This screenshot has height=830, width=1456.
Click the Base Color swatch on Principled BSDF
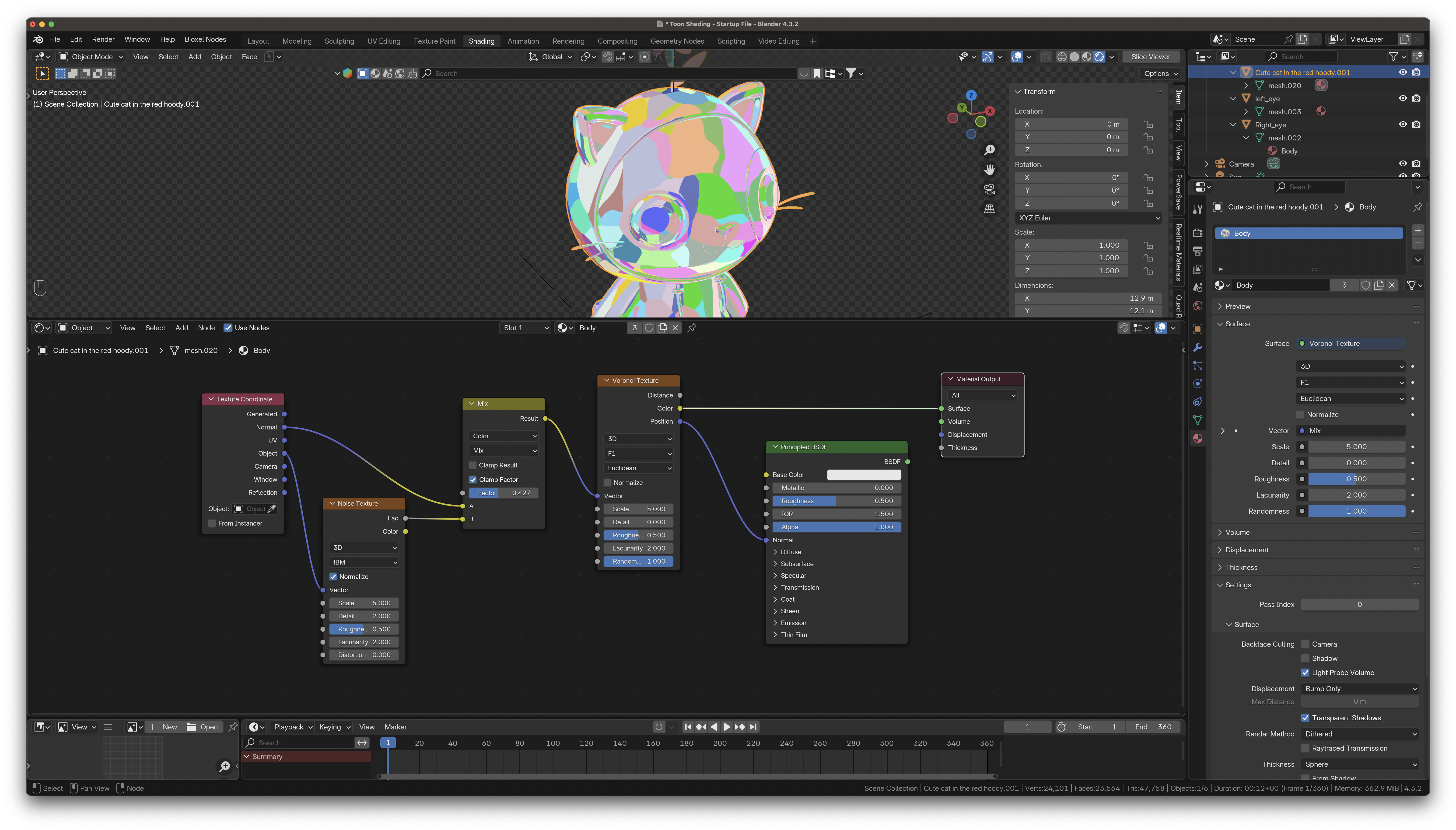(864, 475)
